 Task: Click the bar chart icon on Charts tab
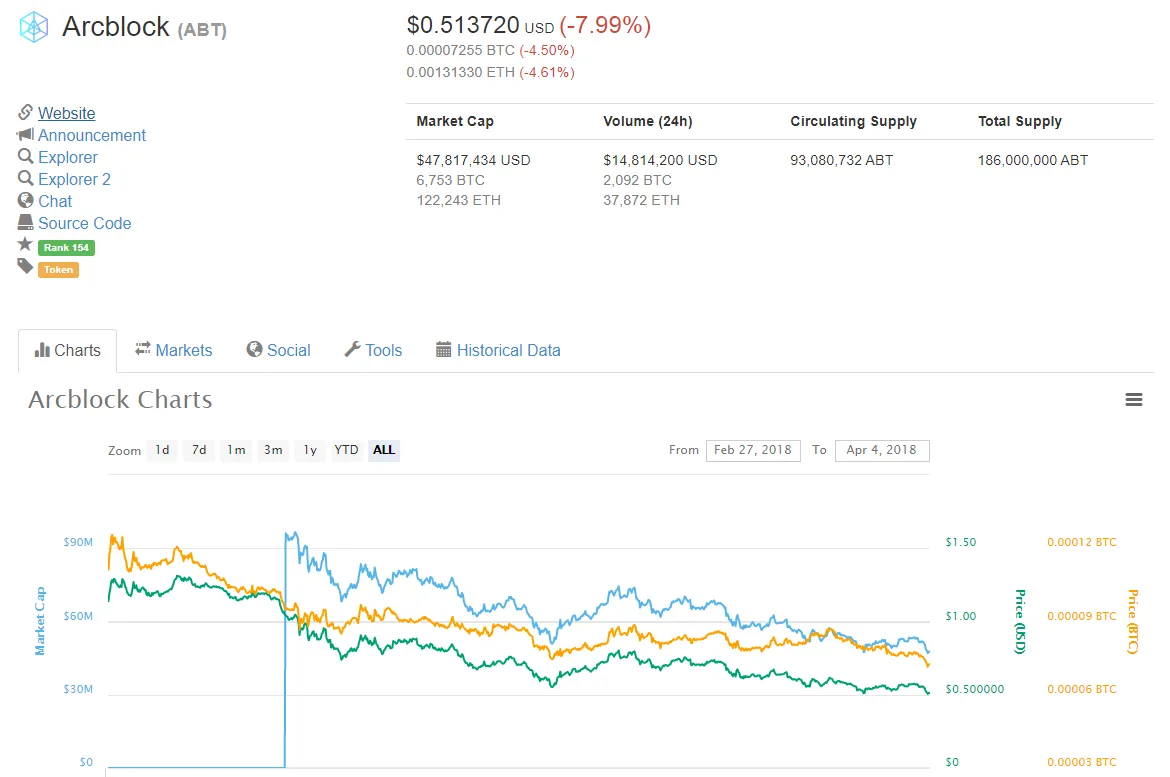coord(43,350)
